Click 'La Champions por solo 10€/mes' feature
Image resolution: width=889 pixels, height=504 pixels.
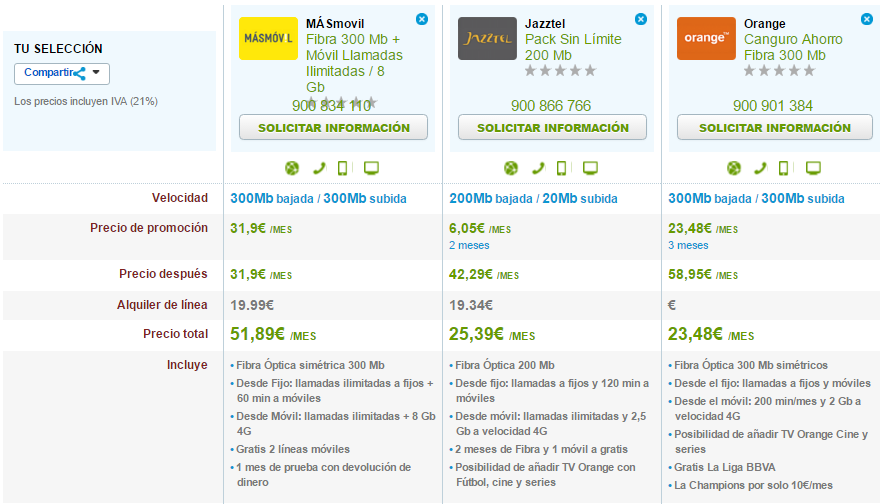pos(753,486)
